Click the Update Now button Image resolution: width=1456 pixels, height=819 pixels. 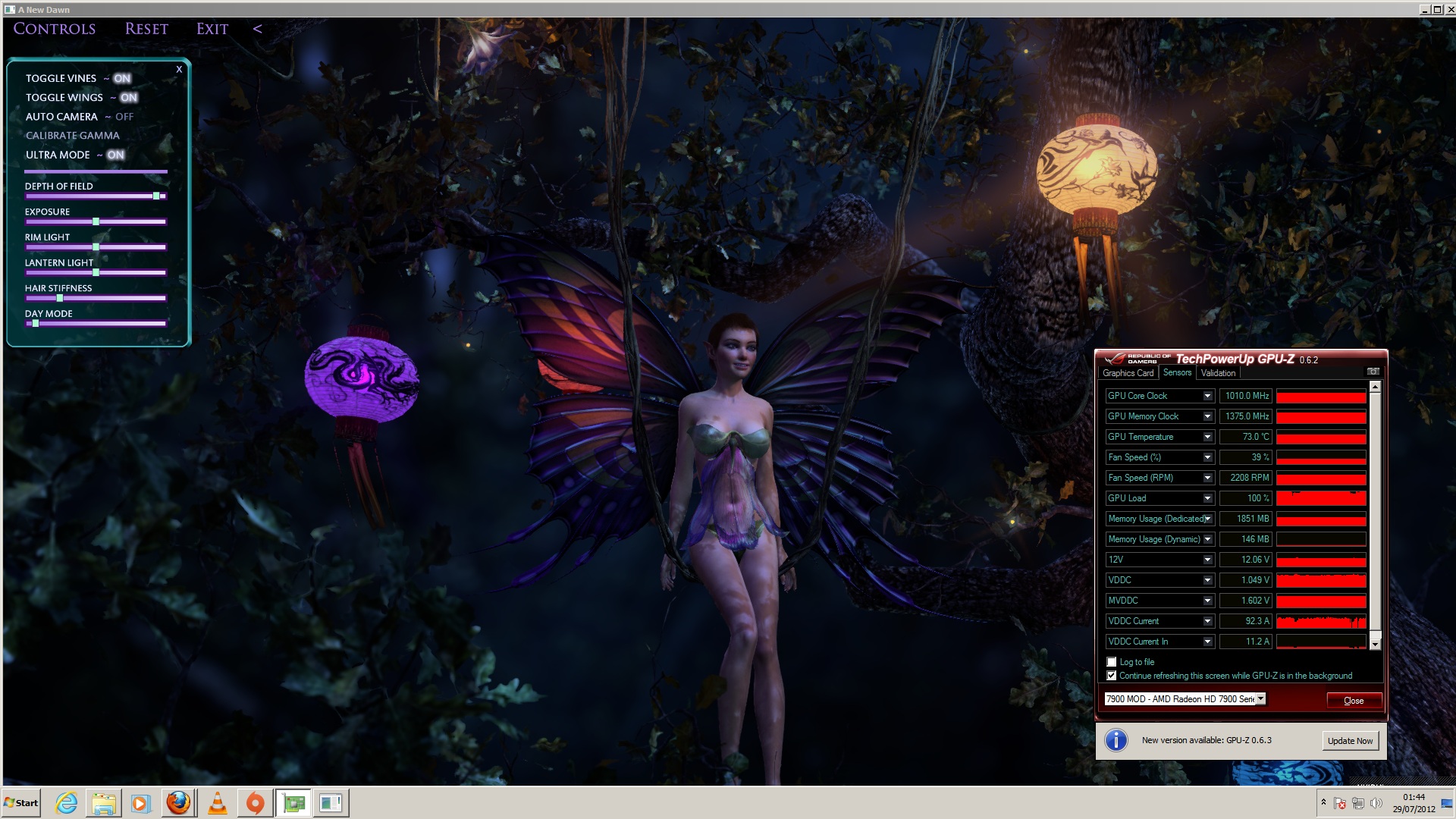tap(1350, 741)
